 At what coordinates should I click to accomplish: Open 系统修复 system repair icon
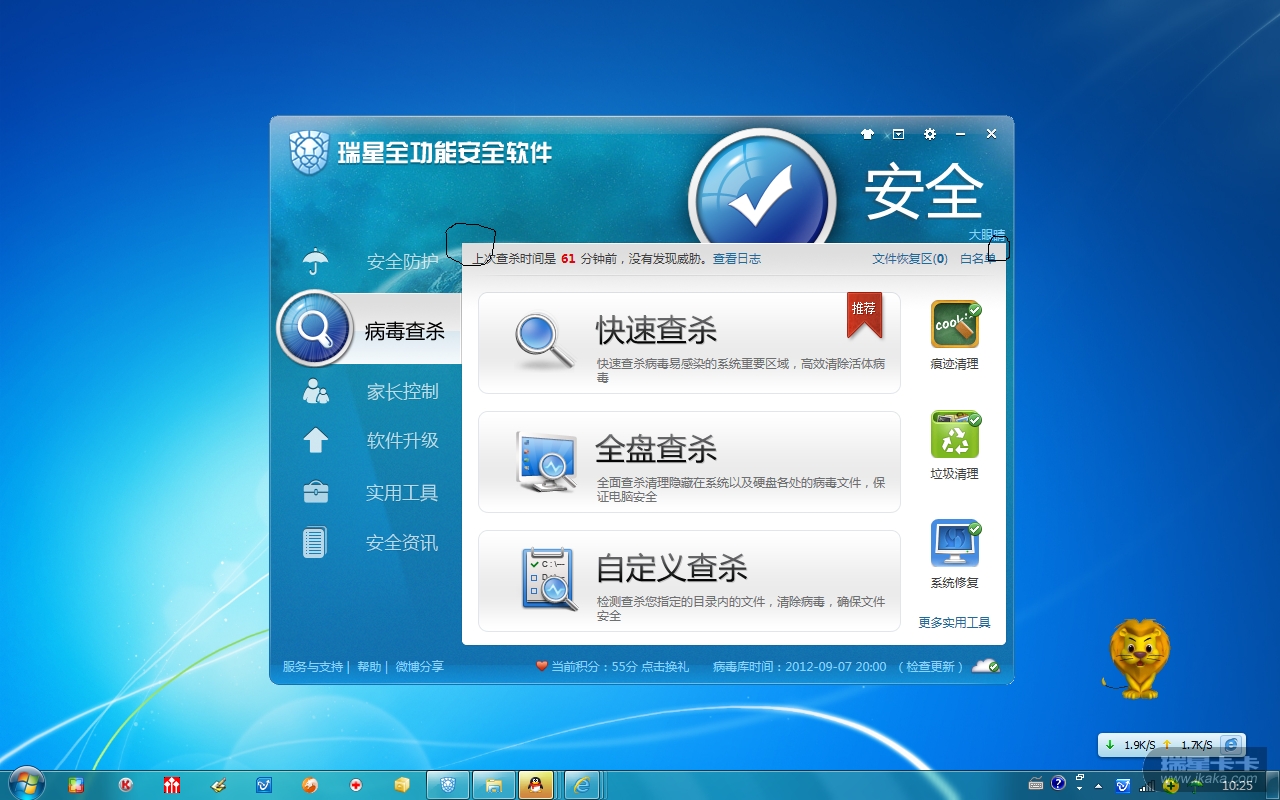click(x=955, y=543)
